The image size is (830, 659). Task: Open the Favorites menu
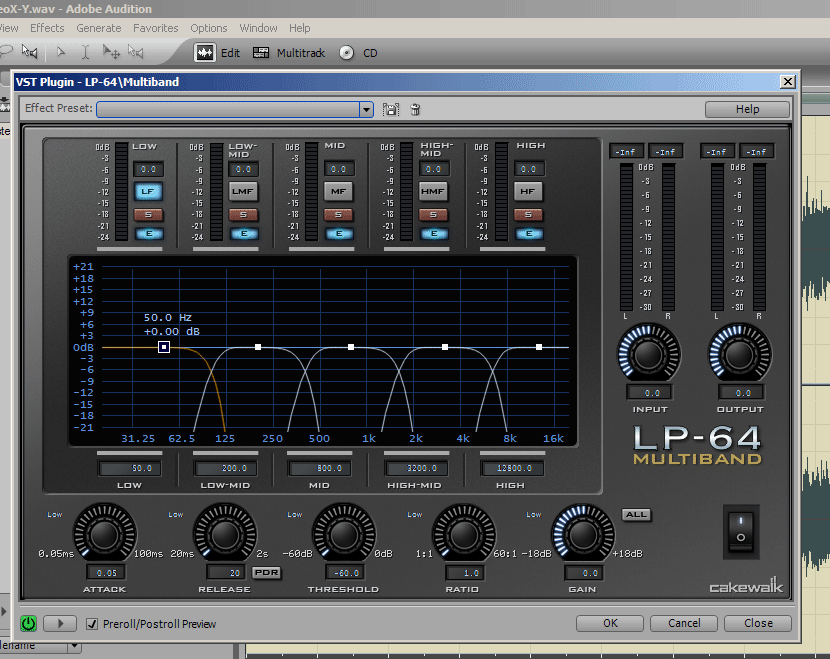point(156,28)
